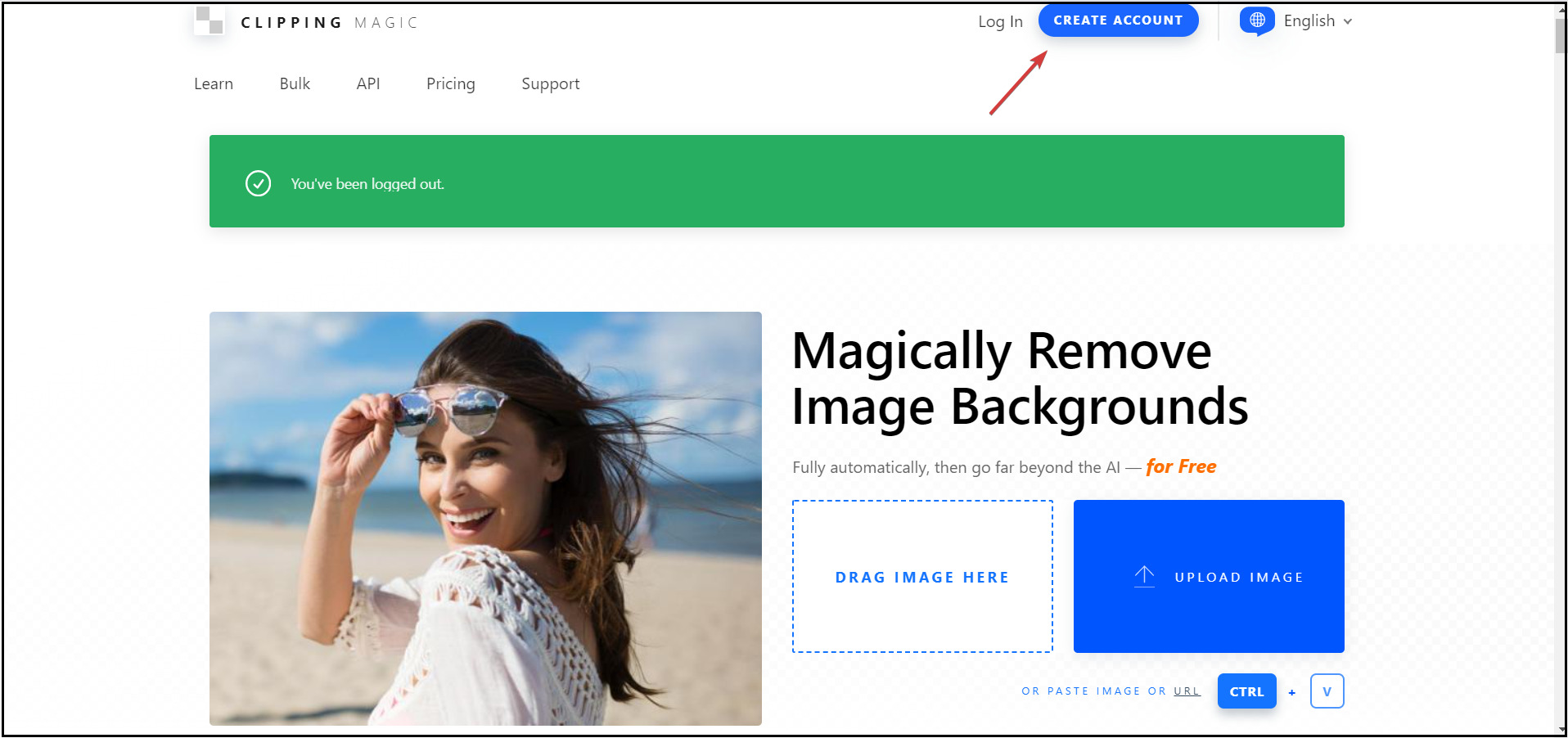Click the green checkmark icon in logout banner
Screen dimensions: 1568x738
pos(259,183)
